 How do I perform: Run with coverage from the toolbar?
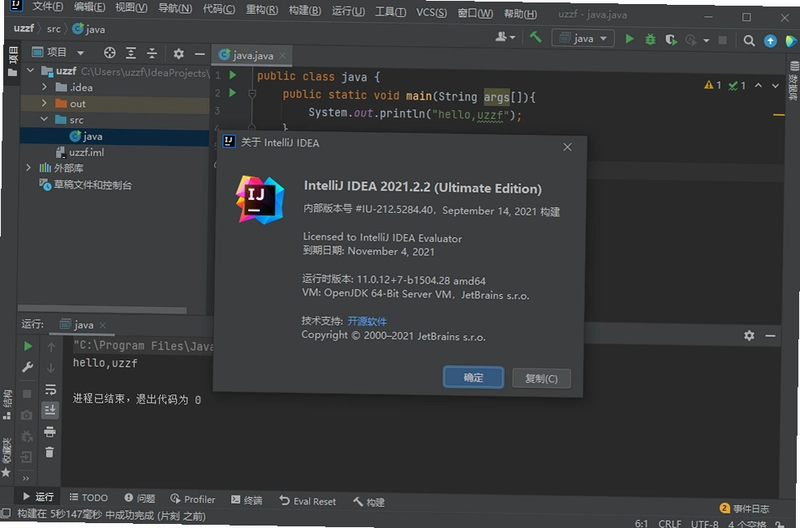pyautogui.click(x=671, y=40)
